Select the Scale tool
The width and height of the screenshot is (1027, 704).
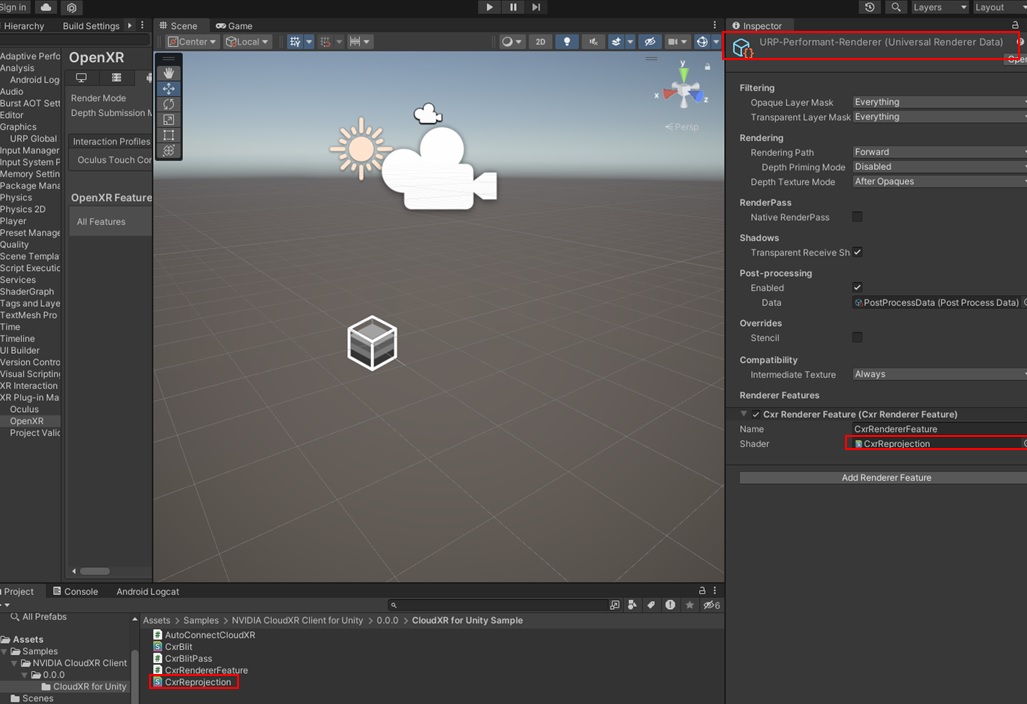click(169, 120)
